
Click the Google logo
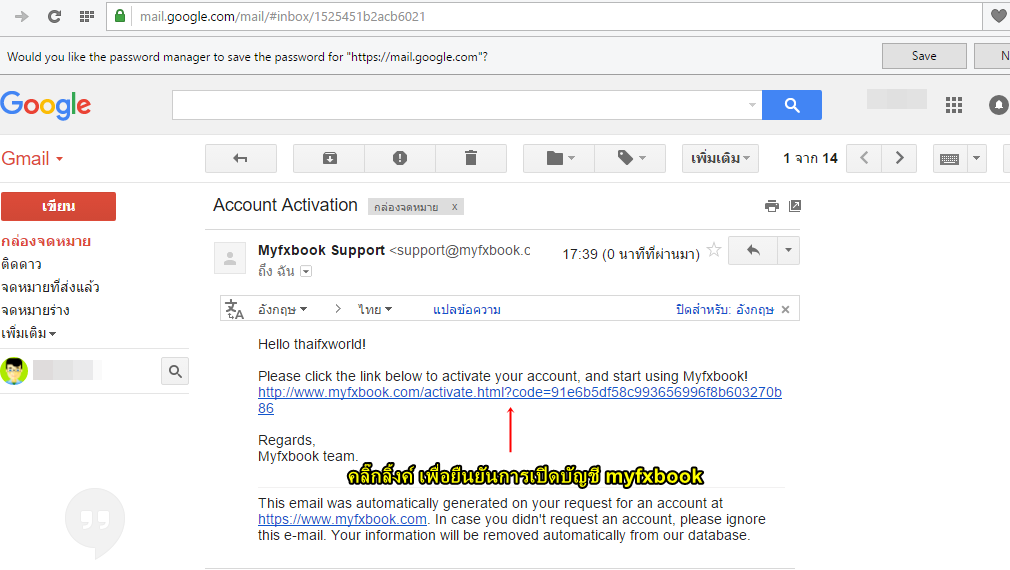pos(46,105)
